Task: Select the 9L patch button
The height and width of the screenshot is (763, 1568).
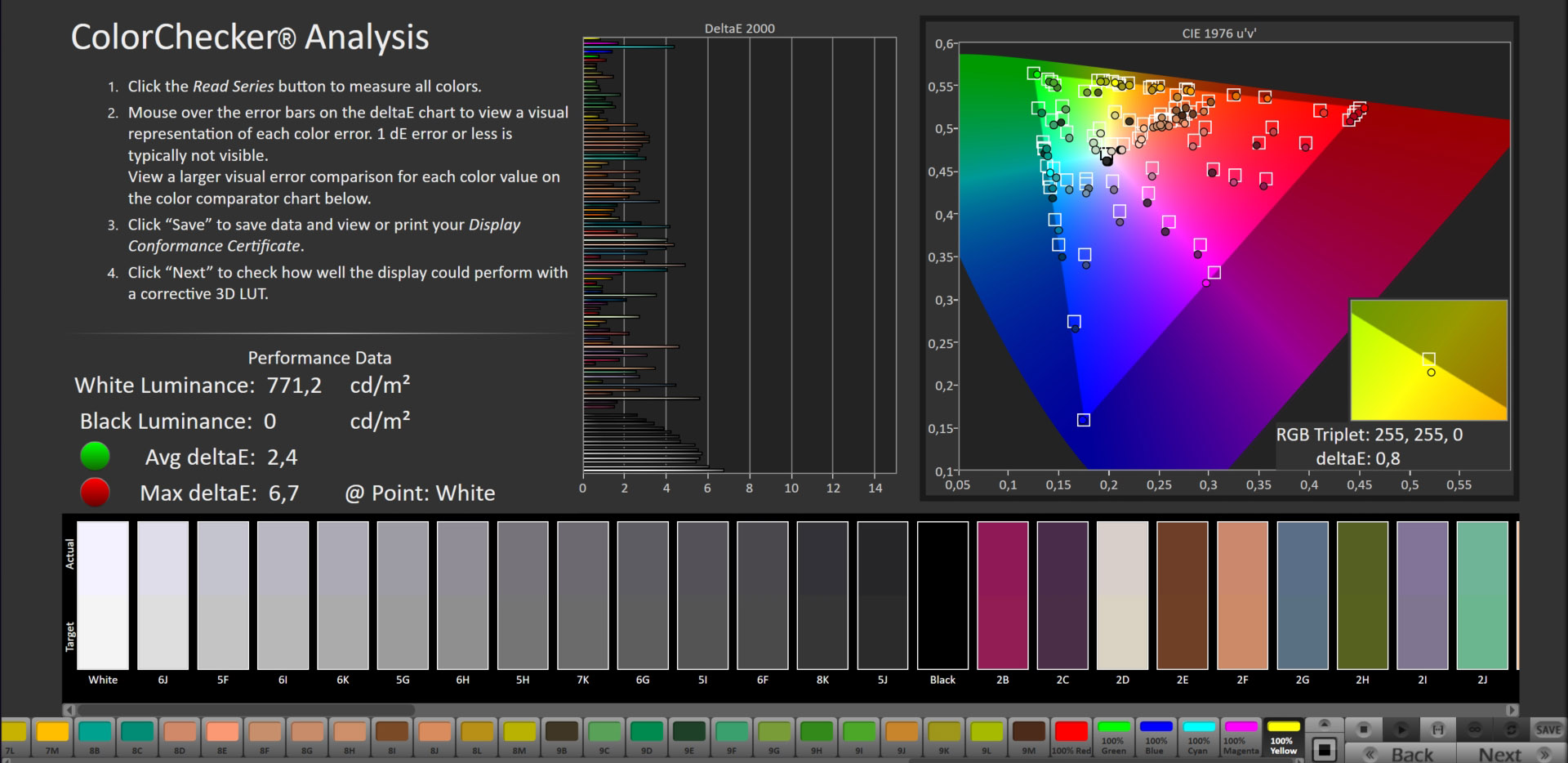Action: [986, 737]
